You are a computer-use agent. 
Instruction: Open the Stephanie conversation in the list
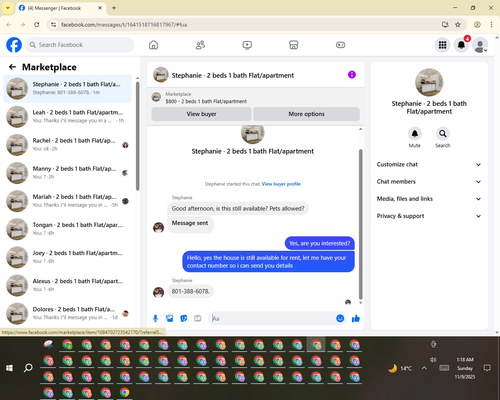[67, 88]
